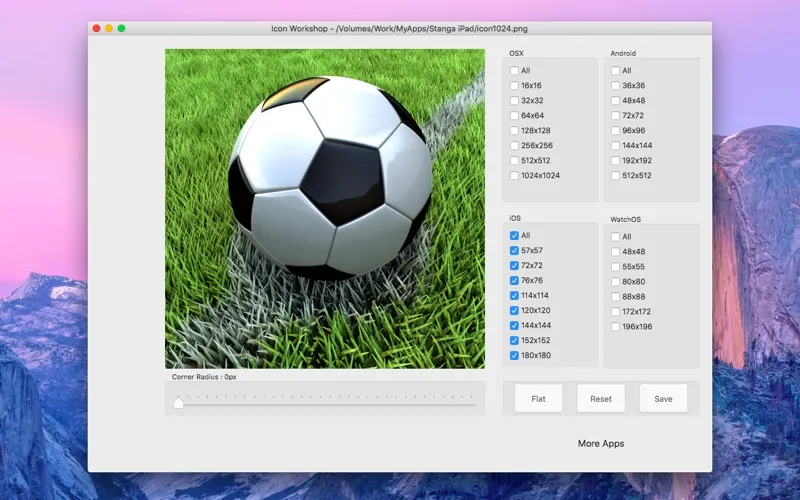This screenshot has height=500, width=800.
Task: Tick the OSX 128x128 checkbox
Action: [515, 131]
